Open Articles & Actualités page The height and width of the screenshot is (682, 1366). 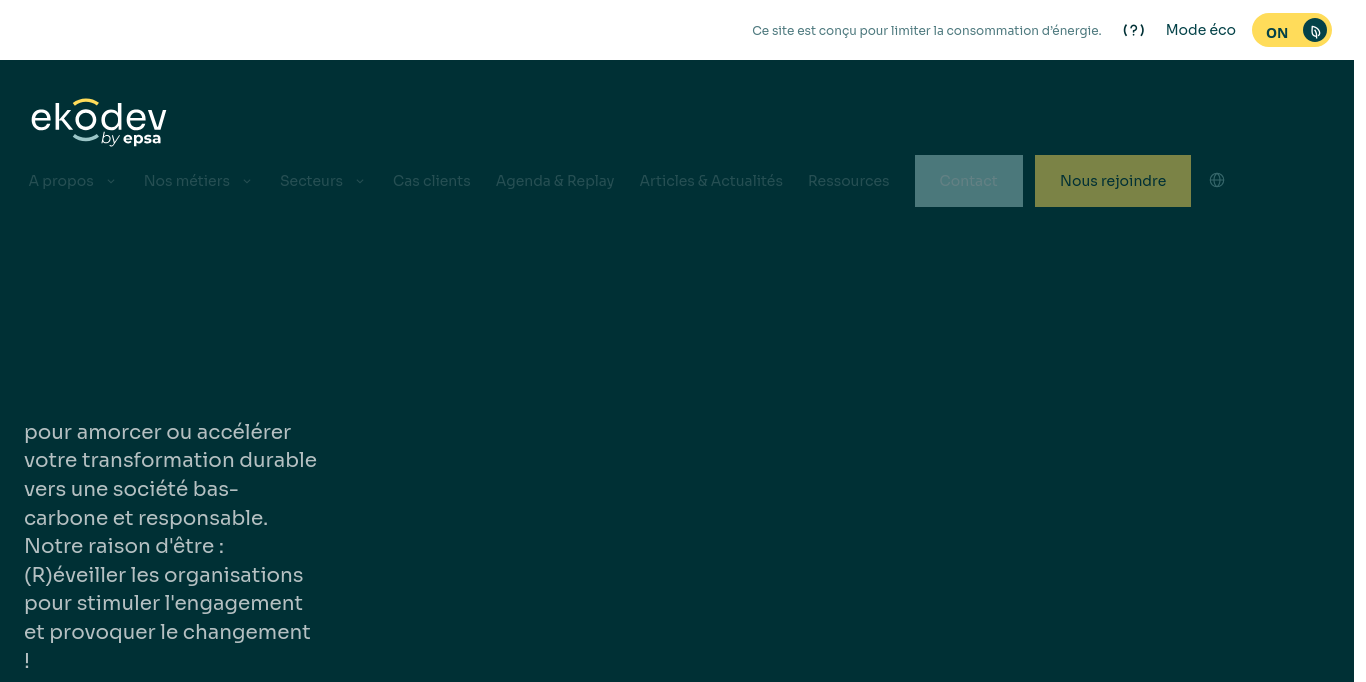[711, 181]
